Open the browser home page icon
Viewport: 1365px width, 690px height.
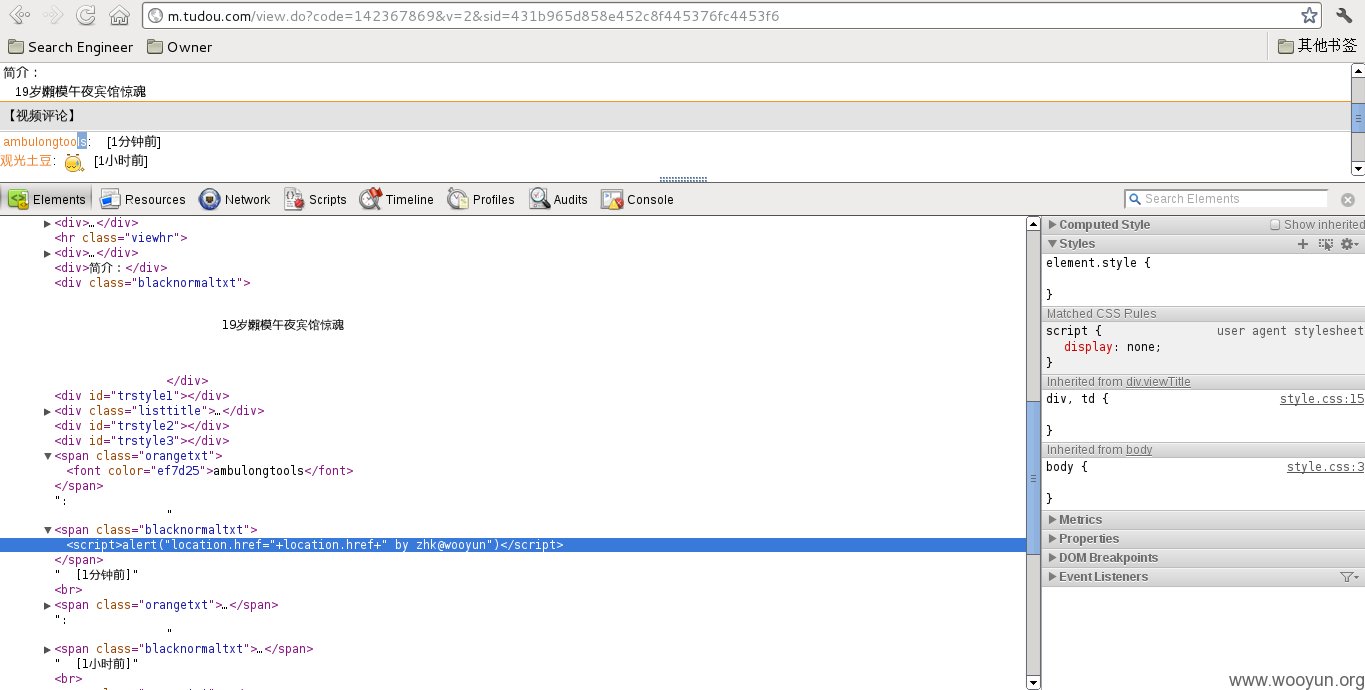tap(119, 15)
